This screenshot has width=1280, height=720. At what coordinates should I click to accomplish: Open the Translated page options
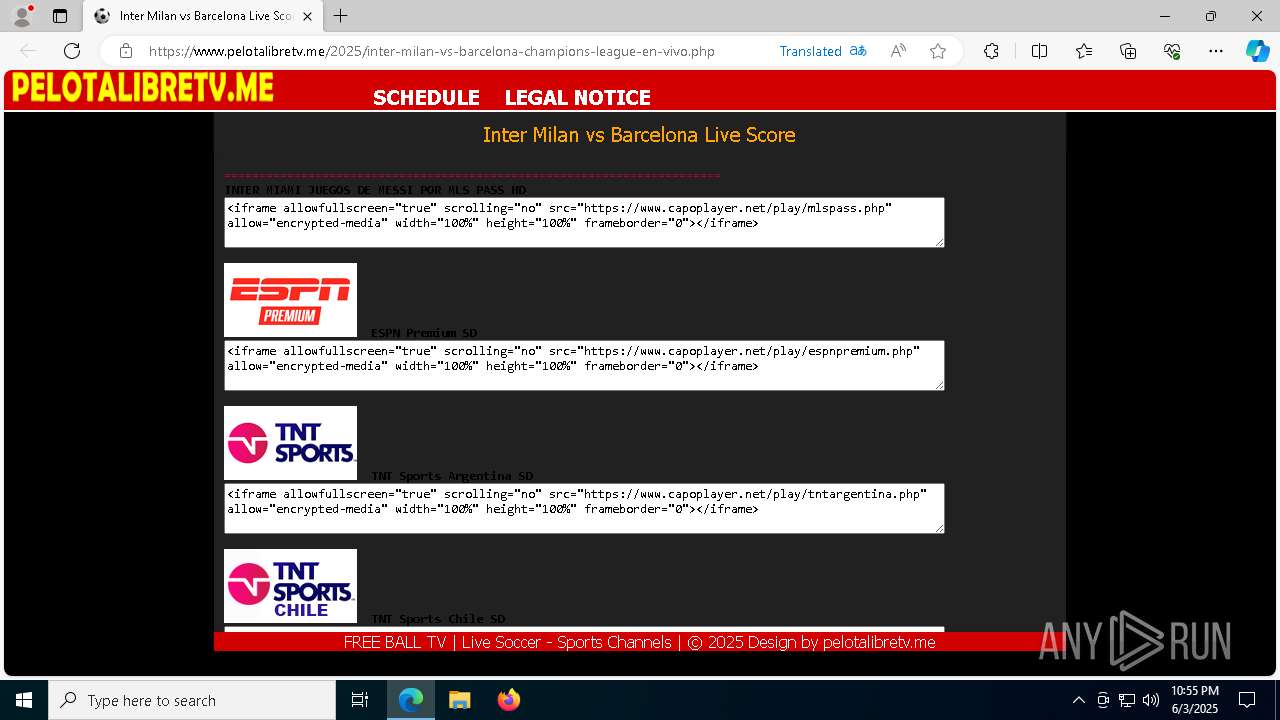pyautogui.click(x=810, y=51)
